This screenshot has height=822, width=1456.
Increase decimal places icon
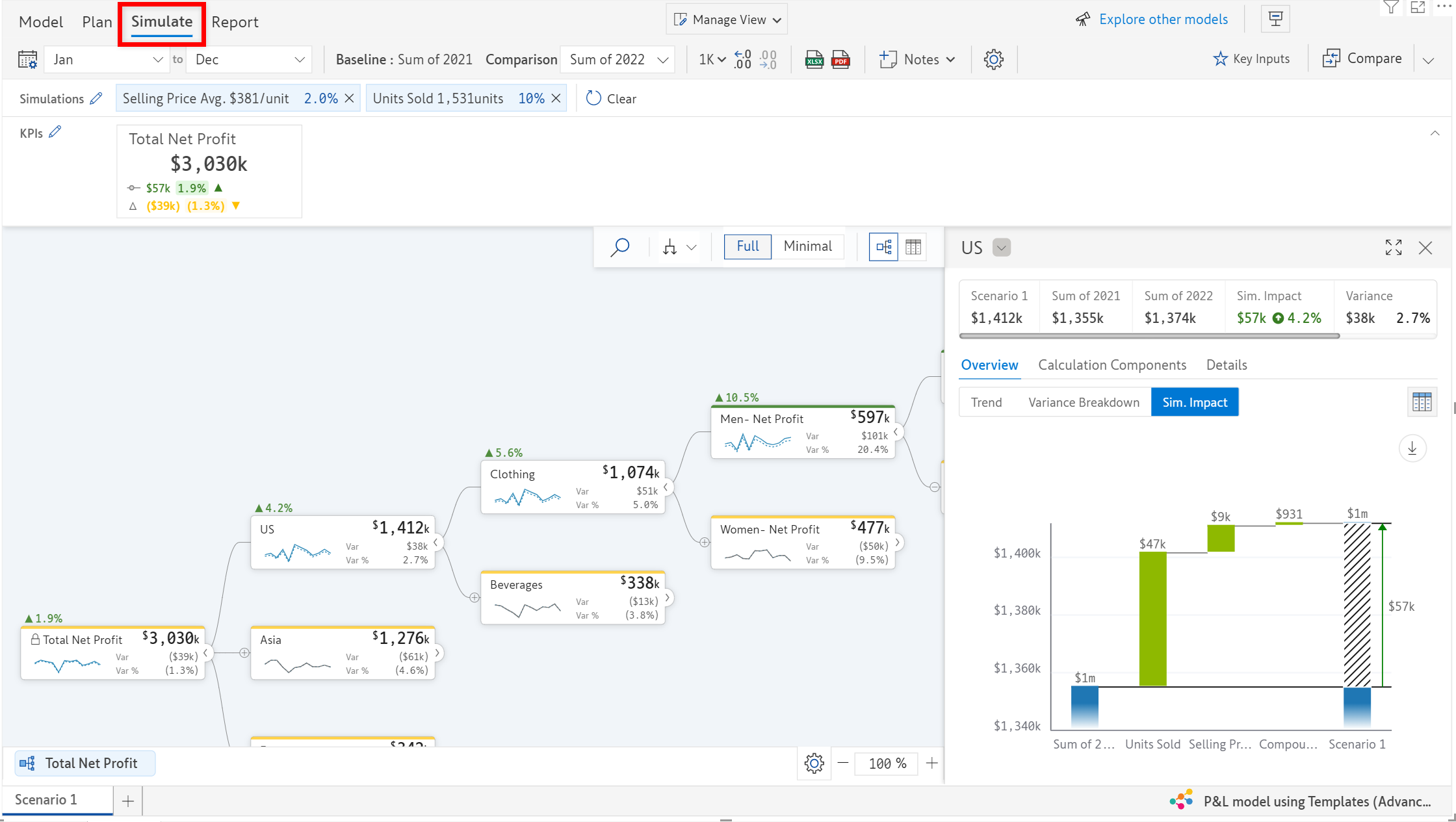pos(742,60)
